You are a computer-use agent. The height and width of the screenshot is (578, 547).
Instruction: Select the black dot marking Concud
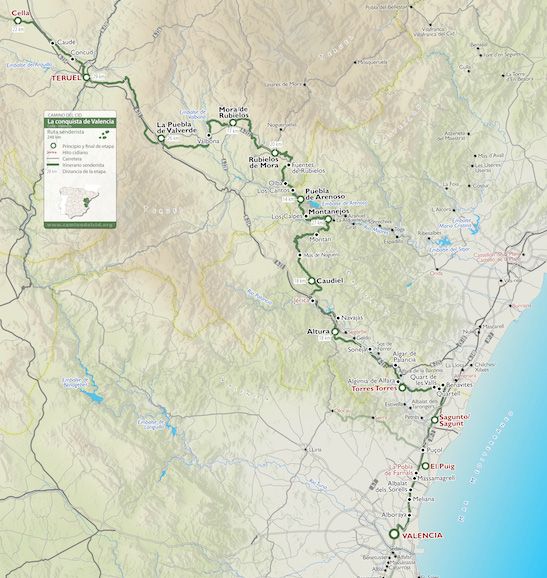[x=72, y=59]
